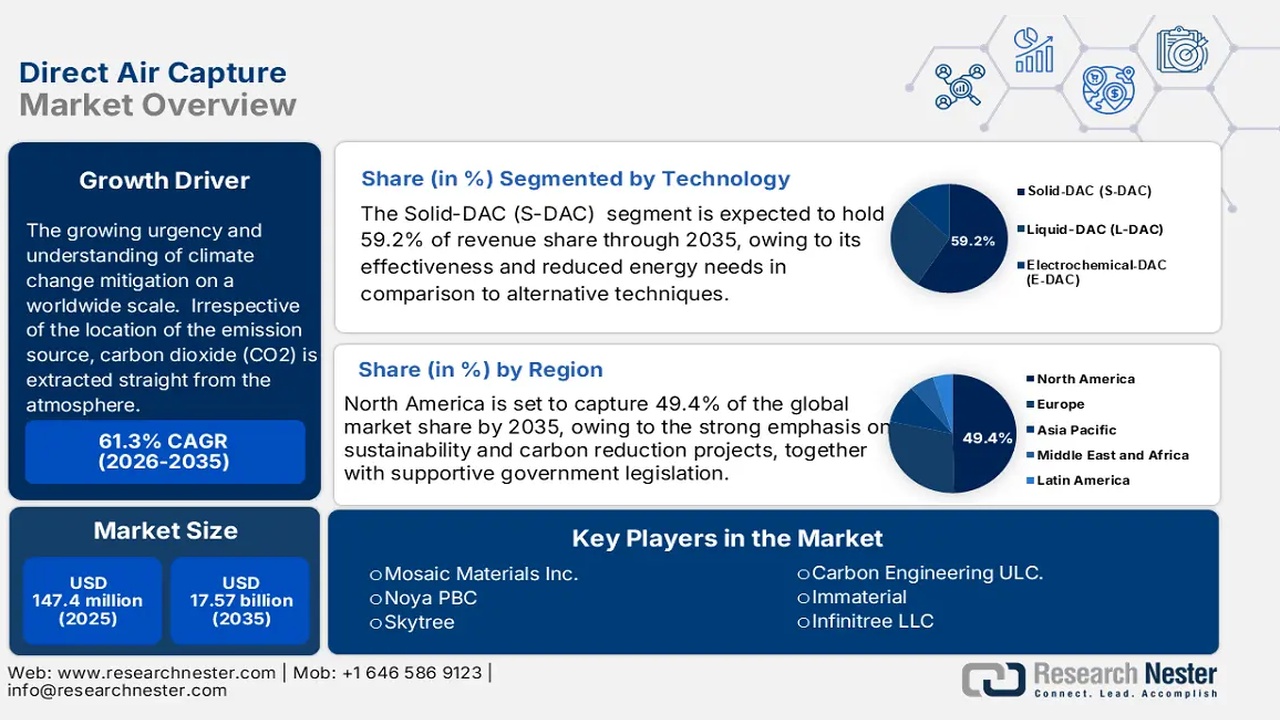Click the Growth Driver heading
This screenshot has width=1280, height=720.
(165, 181)
